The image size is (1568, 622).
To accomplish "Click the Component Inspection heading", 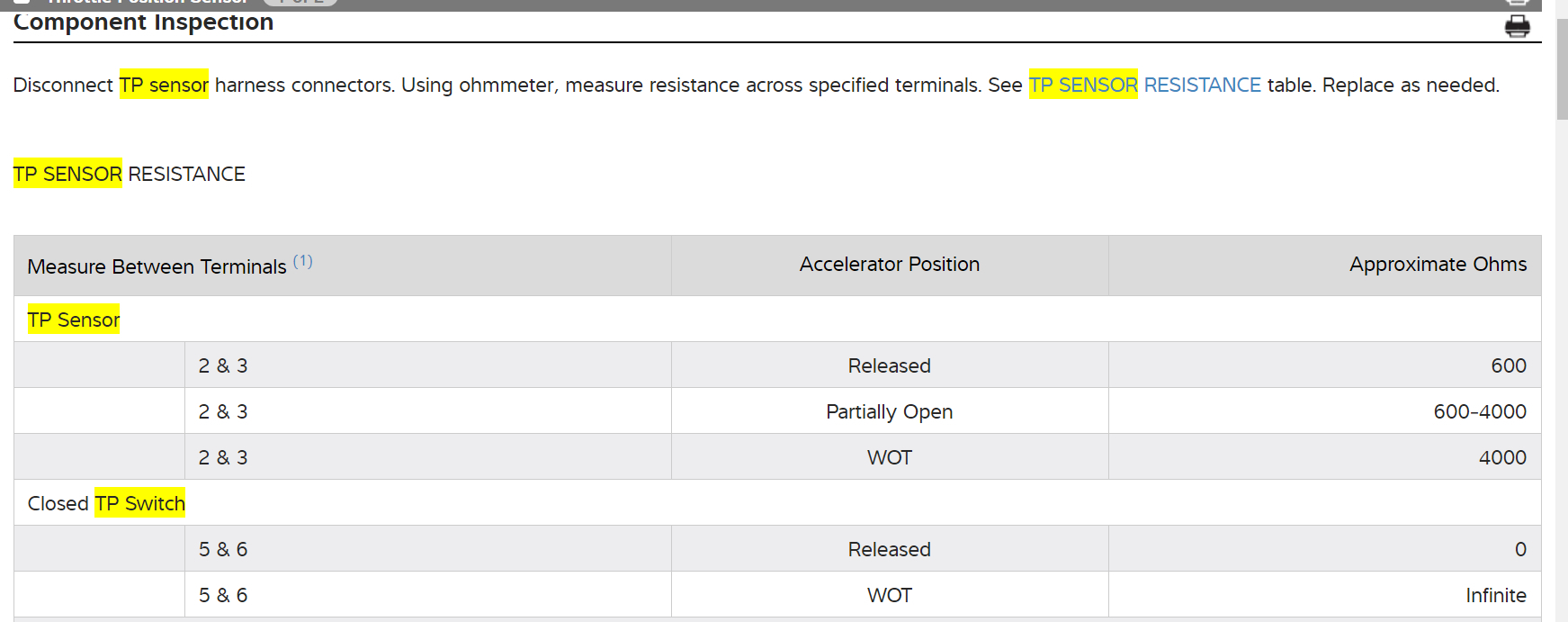I will [143, 23].
